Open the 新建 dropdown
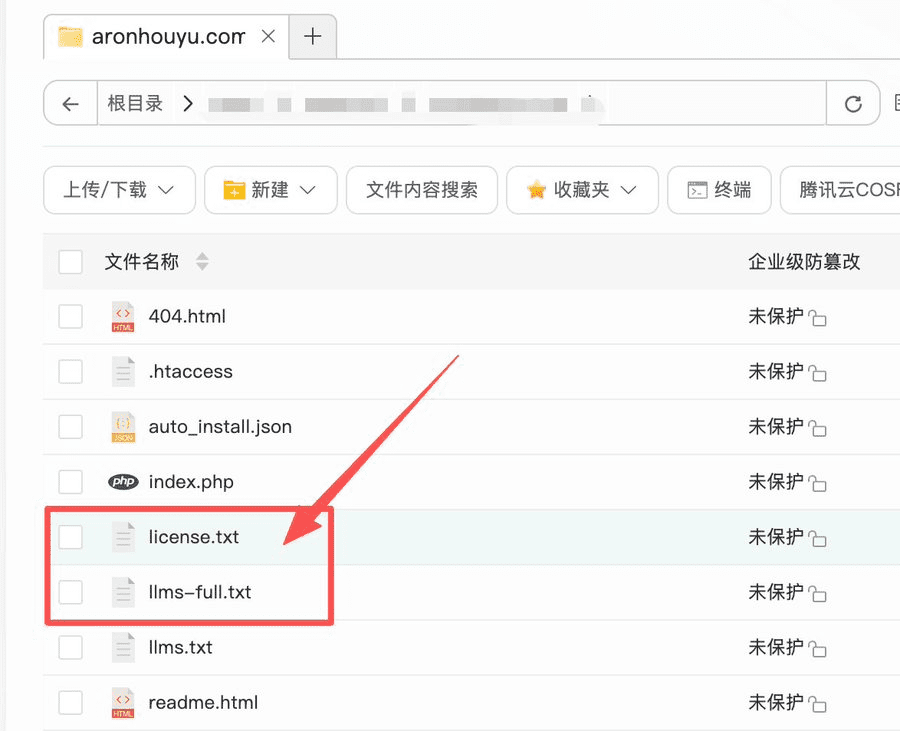 [271, 190]
